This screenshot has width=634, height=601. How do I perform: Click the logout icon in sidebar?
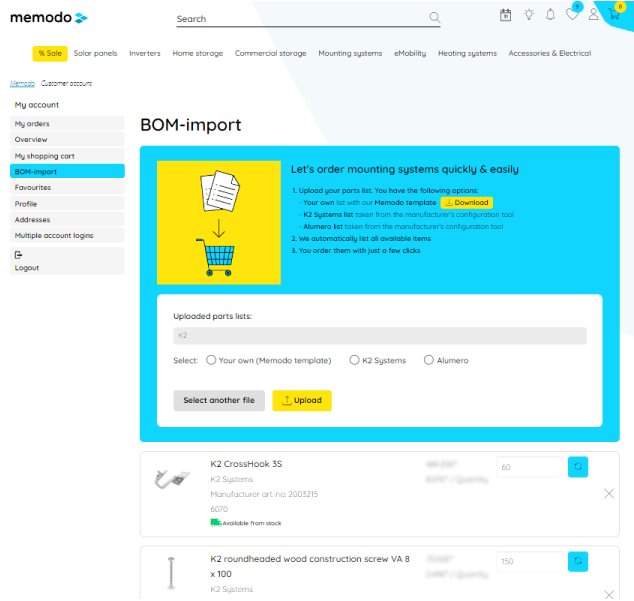coord(18,255)
